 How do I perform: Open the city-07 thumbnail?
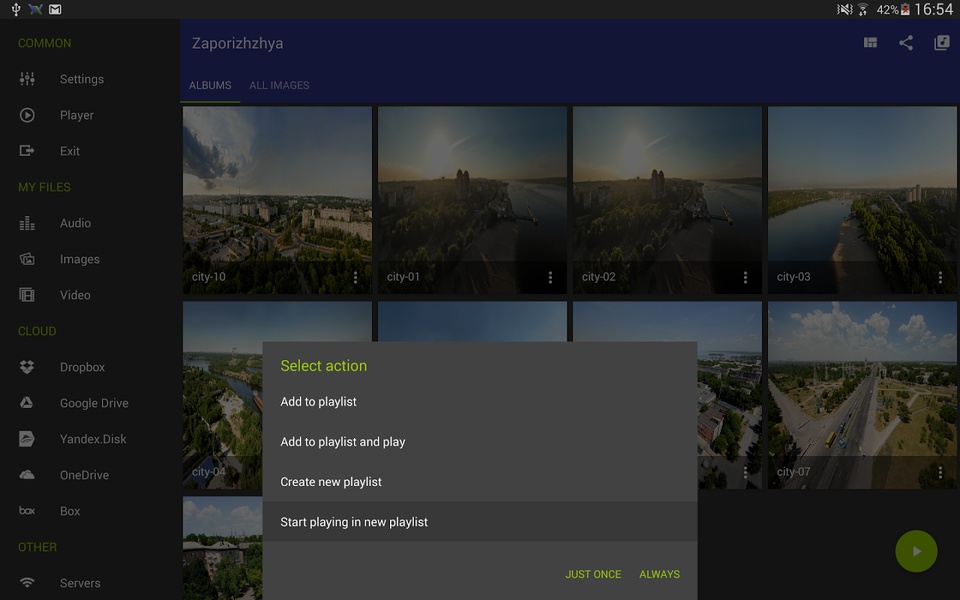click(862, 395)
